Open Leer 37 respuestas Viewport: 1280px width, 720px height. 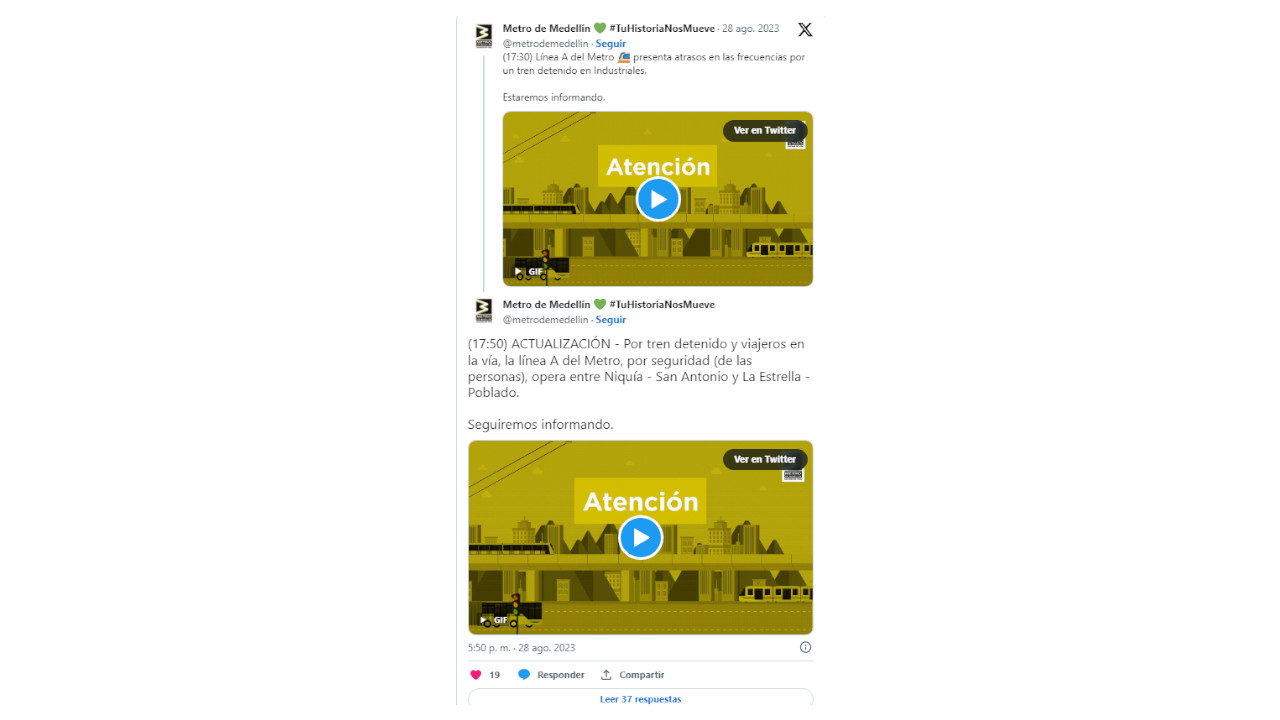coord(640,699)
